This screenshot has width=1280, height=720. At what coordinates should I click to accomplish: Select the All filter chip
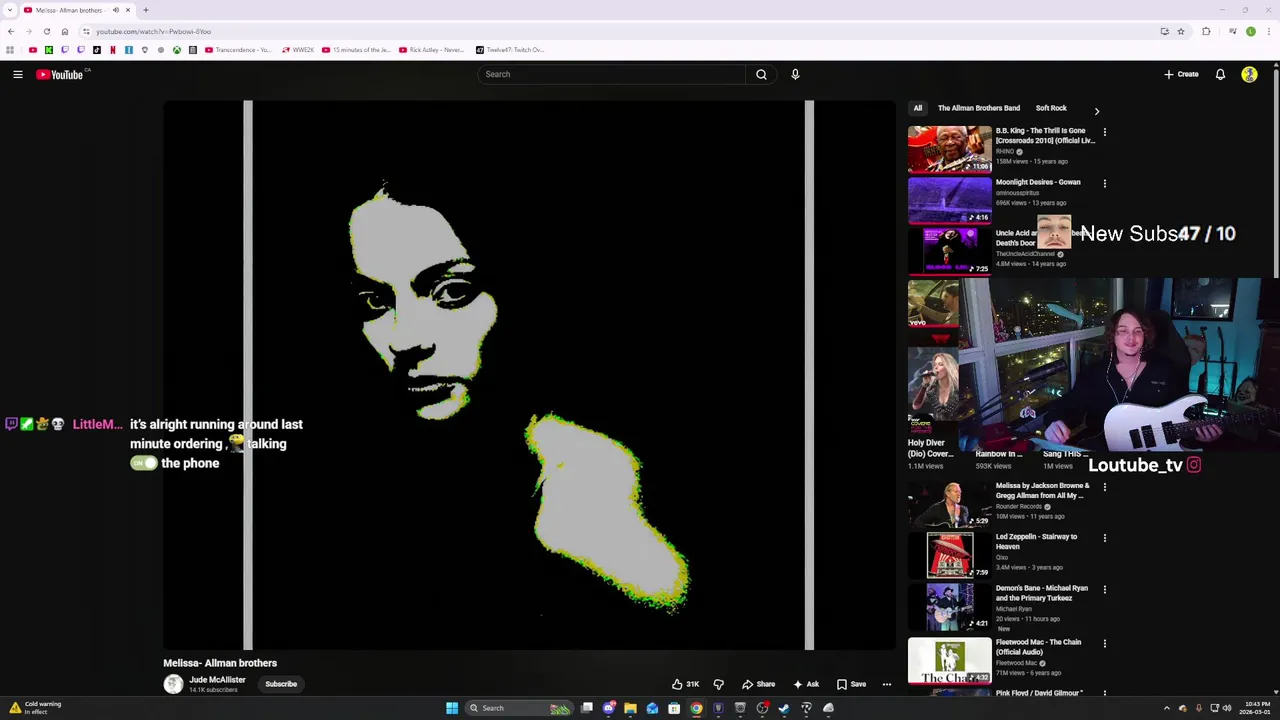918,108
